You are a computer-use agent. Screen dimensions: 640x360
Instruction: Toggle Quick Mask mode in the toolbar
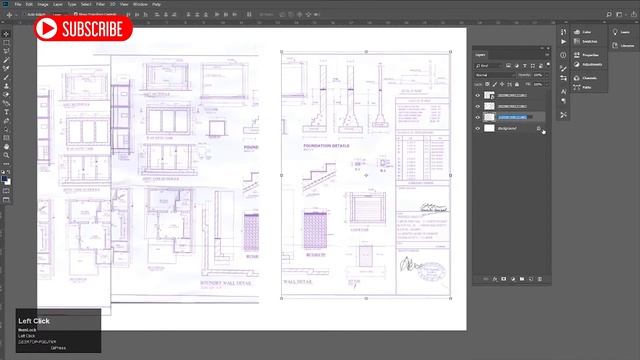click(x=6, y=191)
